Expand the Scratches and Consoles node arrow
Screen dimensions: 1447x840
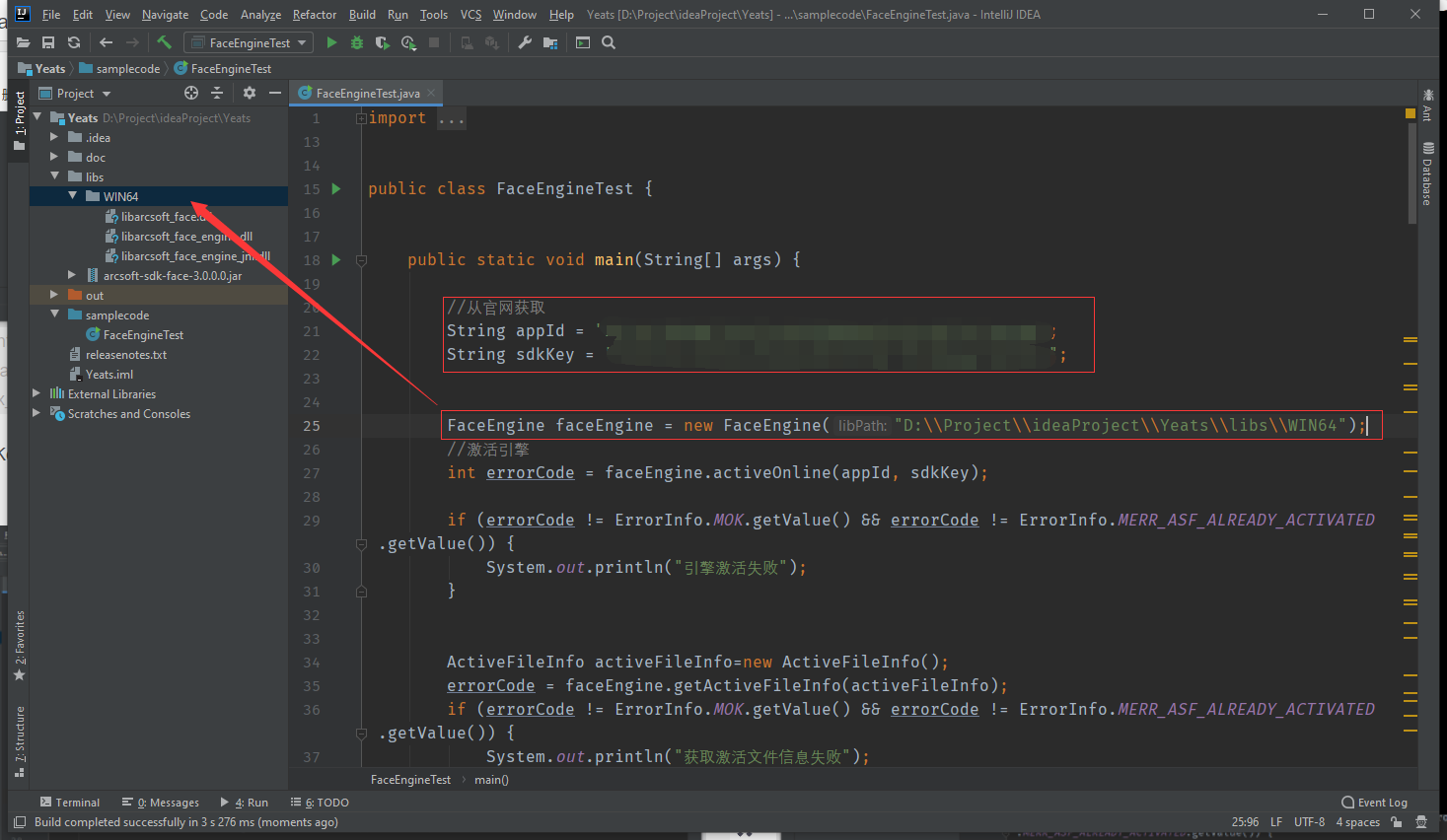36,413
